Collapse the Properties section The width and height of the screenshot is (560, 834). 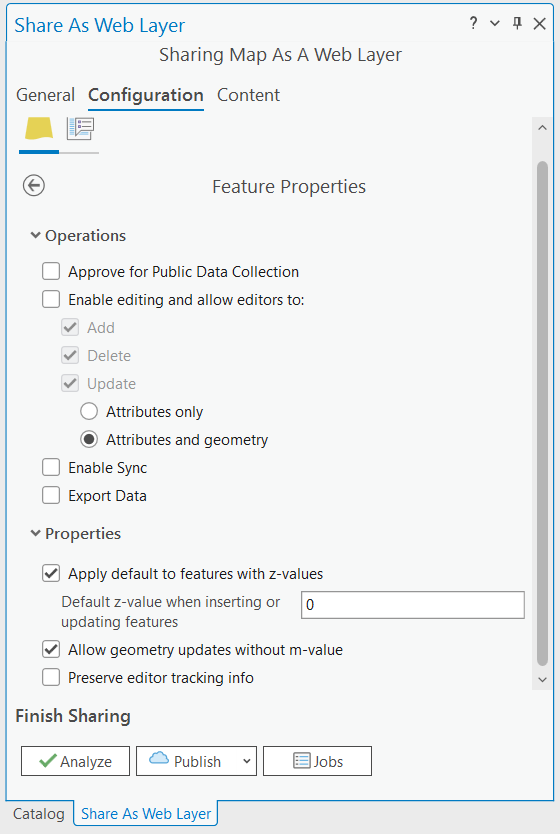(35, 533)
